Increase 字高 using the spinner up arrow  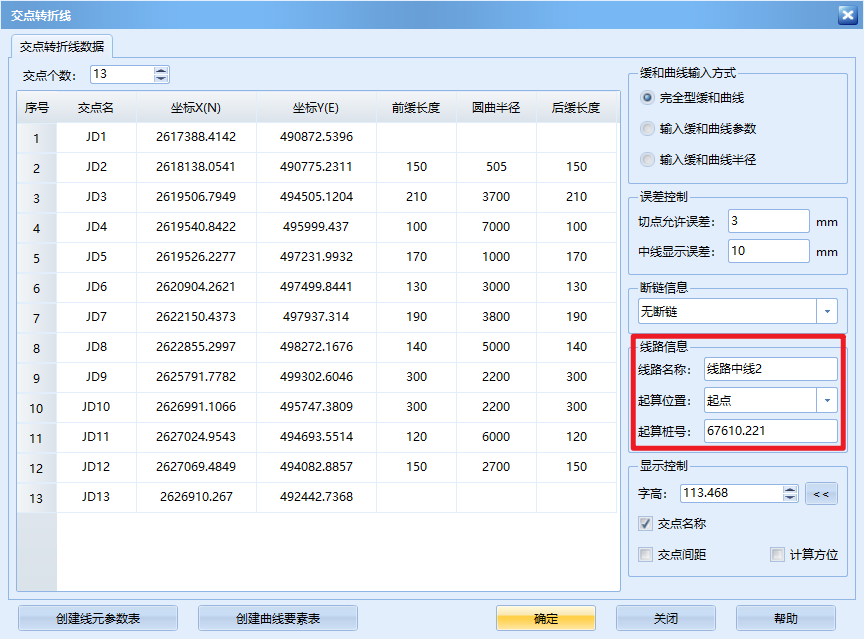point(789,488)
